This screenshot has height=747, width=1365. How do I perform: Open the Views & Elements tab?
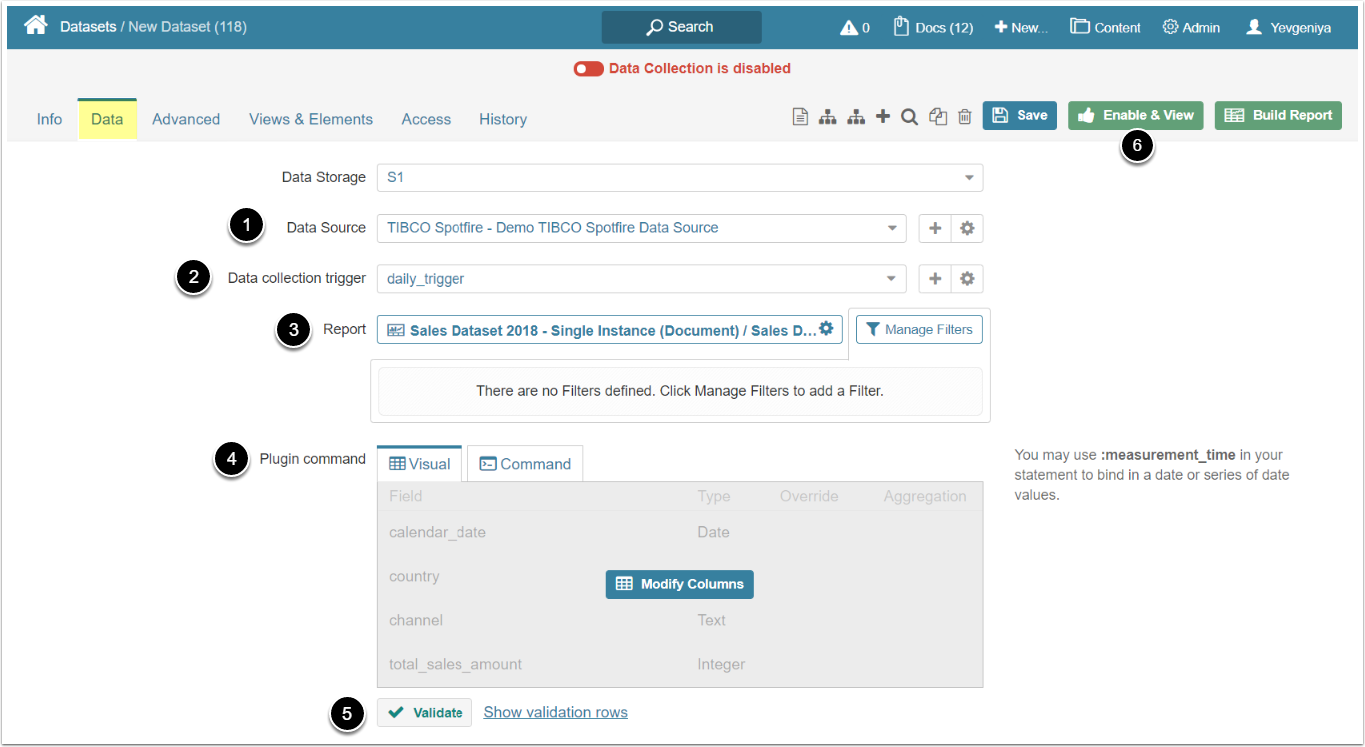[x=311, y=119]
